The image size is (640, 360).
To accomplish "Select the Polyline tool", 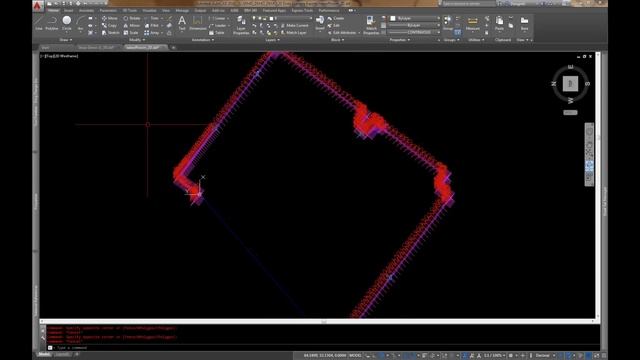I will pos(52,23).
